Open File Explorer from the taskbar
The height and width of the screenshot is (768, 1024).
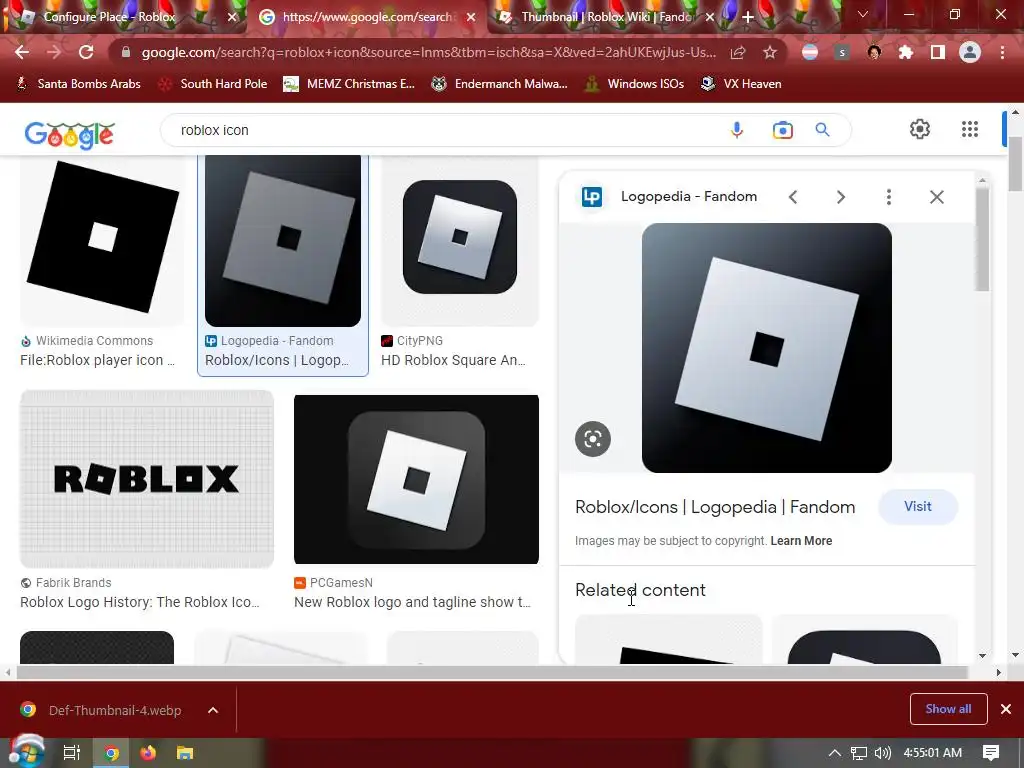[x=185, y=753]
